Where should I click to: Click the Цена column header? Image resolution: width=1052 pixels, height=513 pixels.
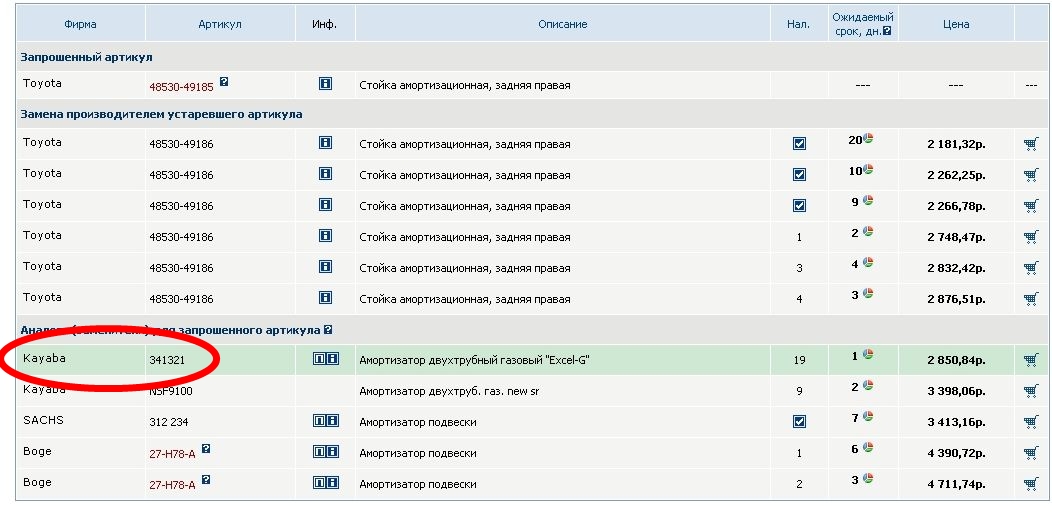(x=955, y=24)
